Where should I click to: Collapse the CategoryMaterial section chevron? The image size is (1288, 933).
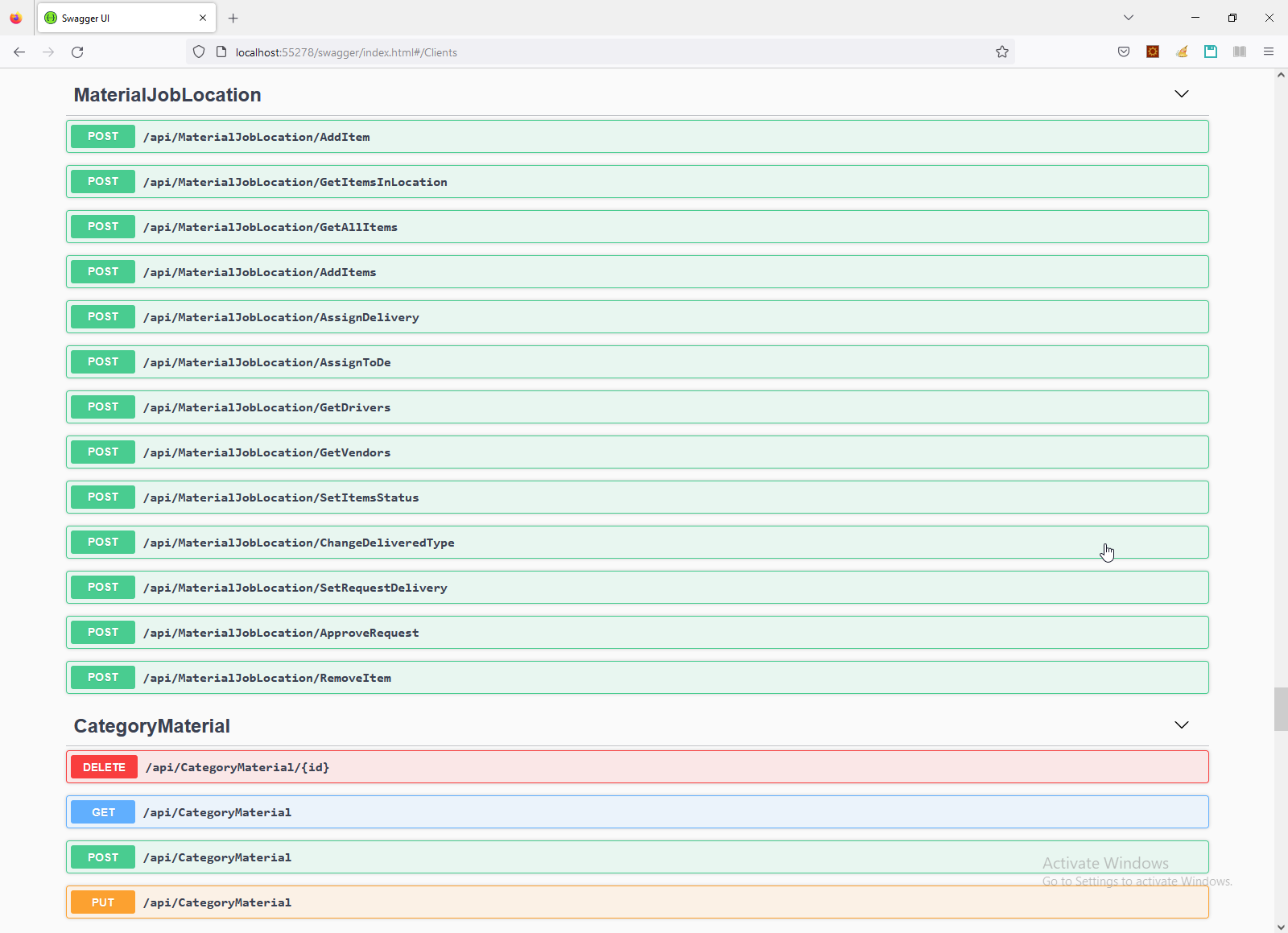click(x=1182, y=725)
